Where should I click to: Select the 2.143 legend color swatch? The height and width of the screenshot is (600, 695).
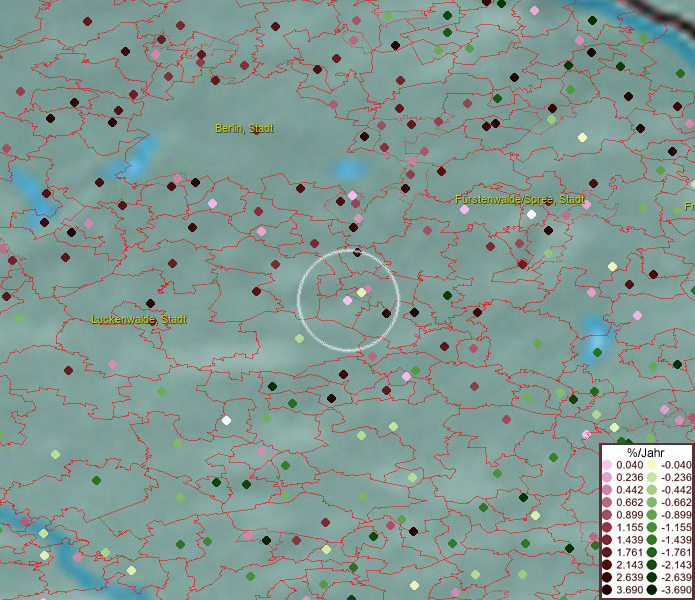coord(607,565)
